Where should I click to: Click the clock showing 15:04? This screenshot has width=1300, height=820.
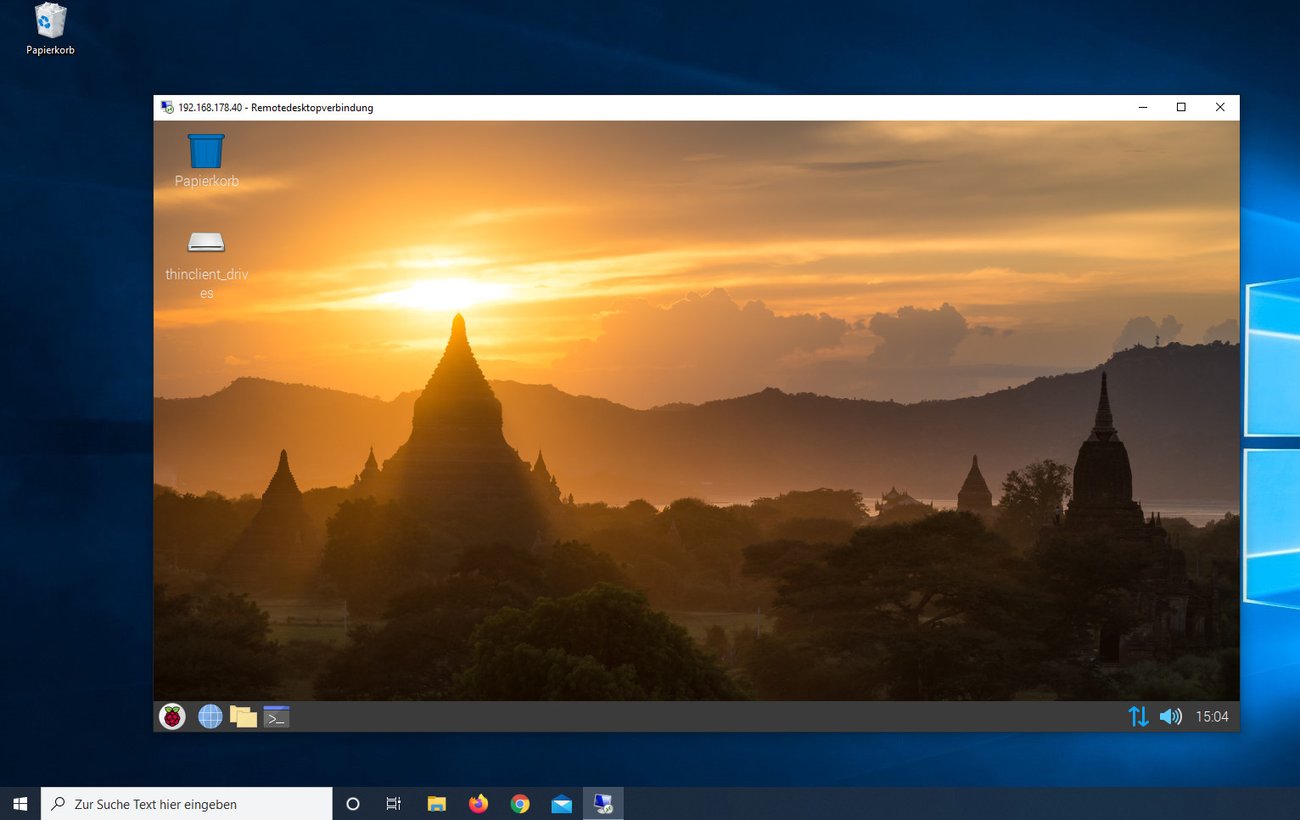coord(1212,716)
